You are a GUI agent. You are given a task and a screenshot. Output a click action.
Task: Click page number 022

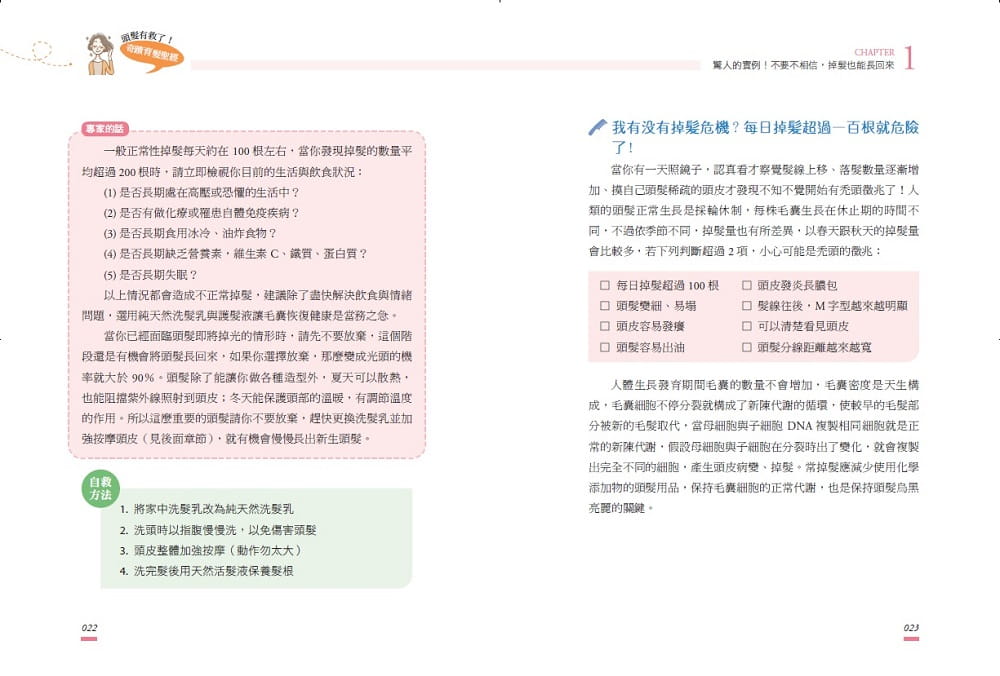pos(89,628)
